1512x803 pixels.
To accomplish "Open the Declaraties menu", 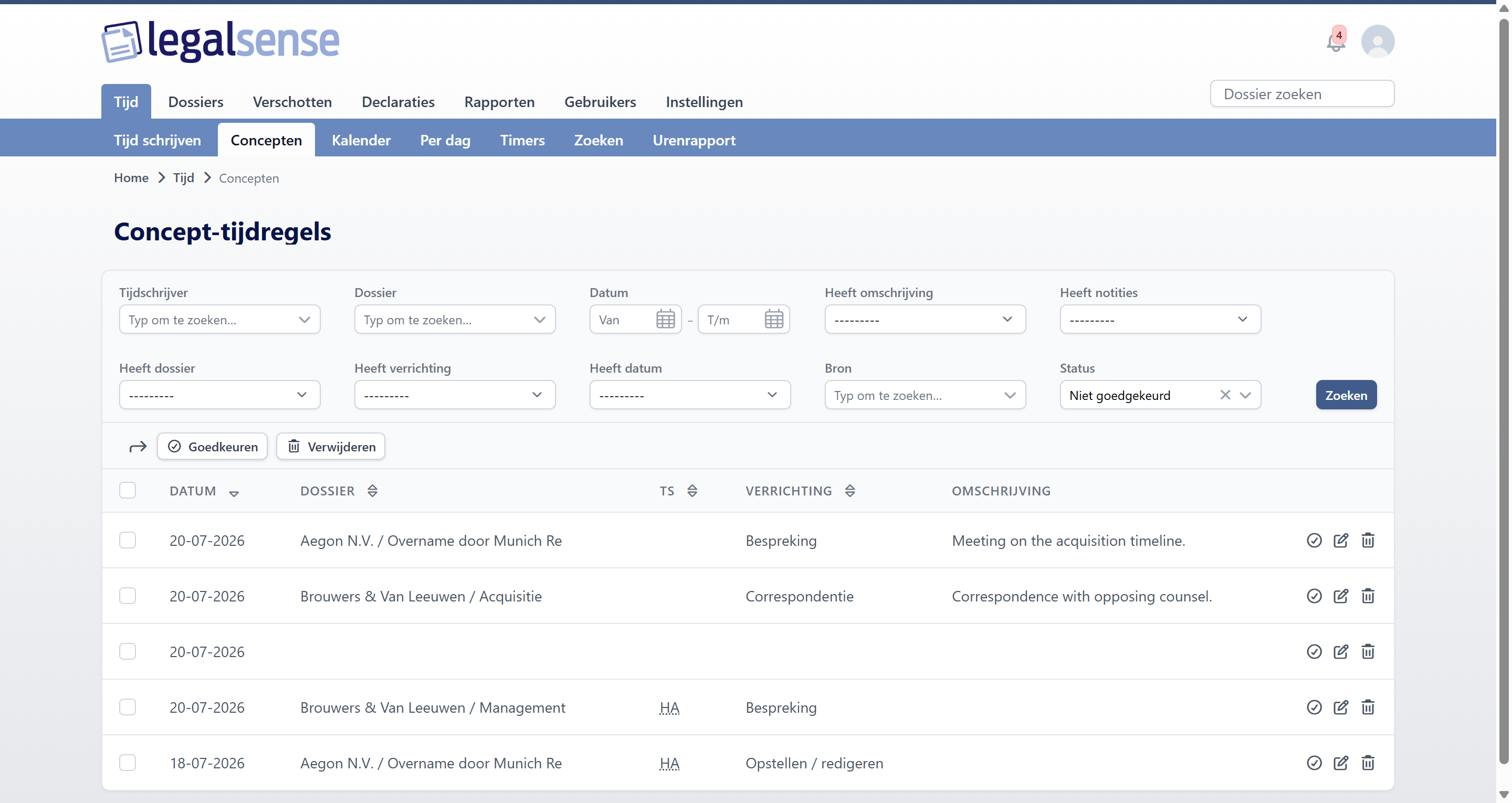I will pos(398,101).
